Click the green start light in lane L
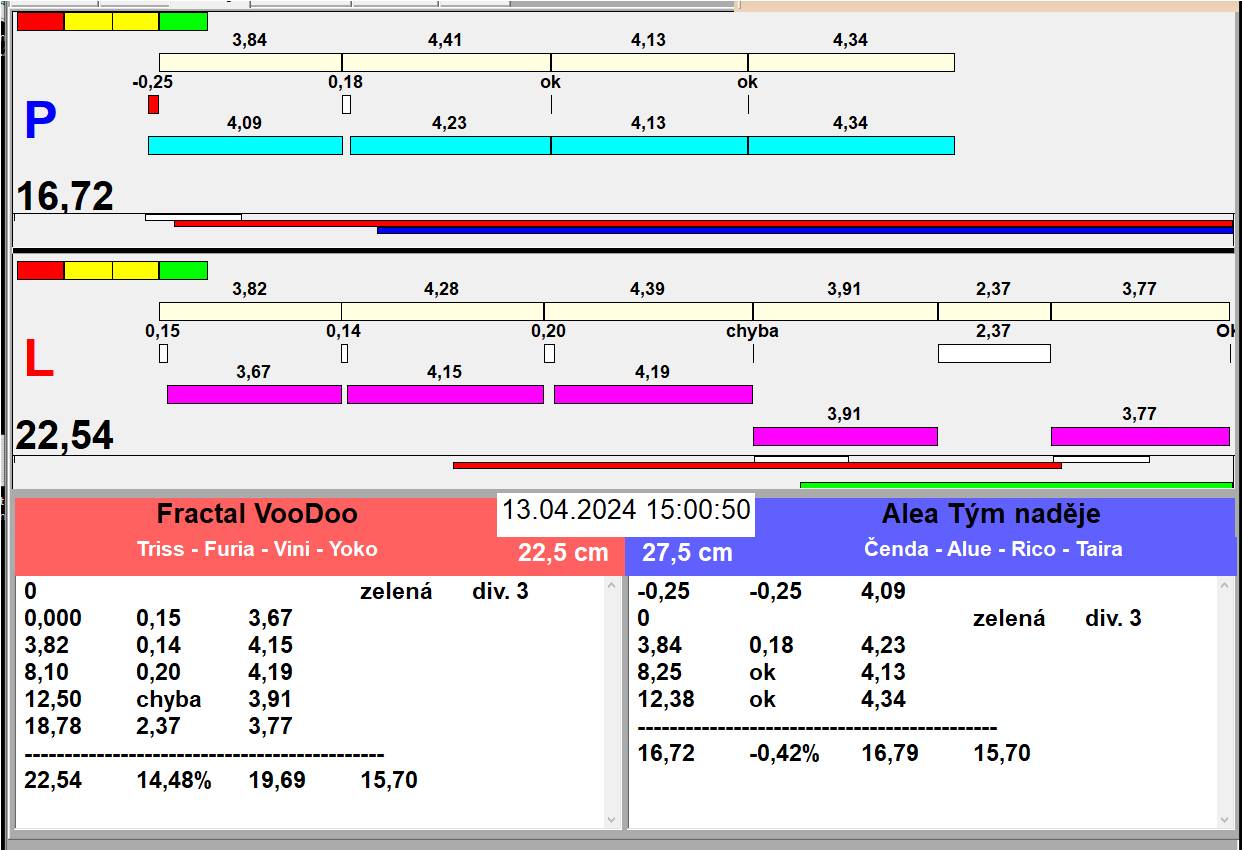The image size is (1242, 850). [183, 271]
